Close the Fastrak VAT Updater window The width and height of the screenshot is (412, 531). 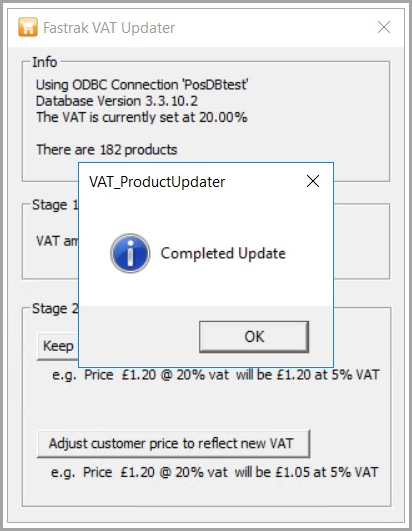tap(384, 27)
